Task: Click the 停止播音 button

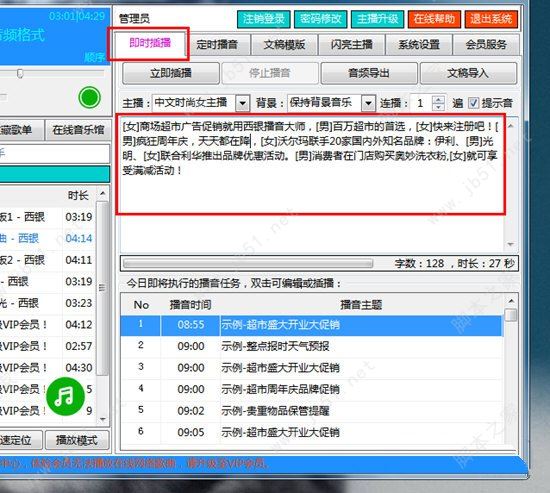Action: click(x=270, y=73)
